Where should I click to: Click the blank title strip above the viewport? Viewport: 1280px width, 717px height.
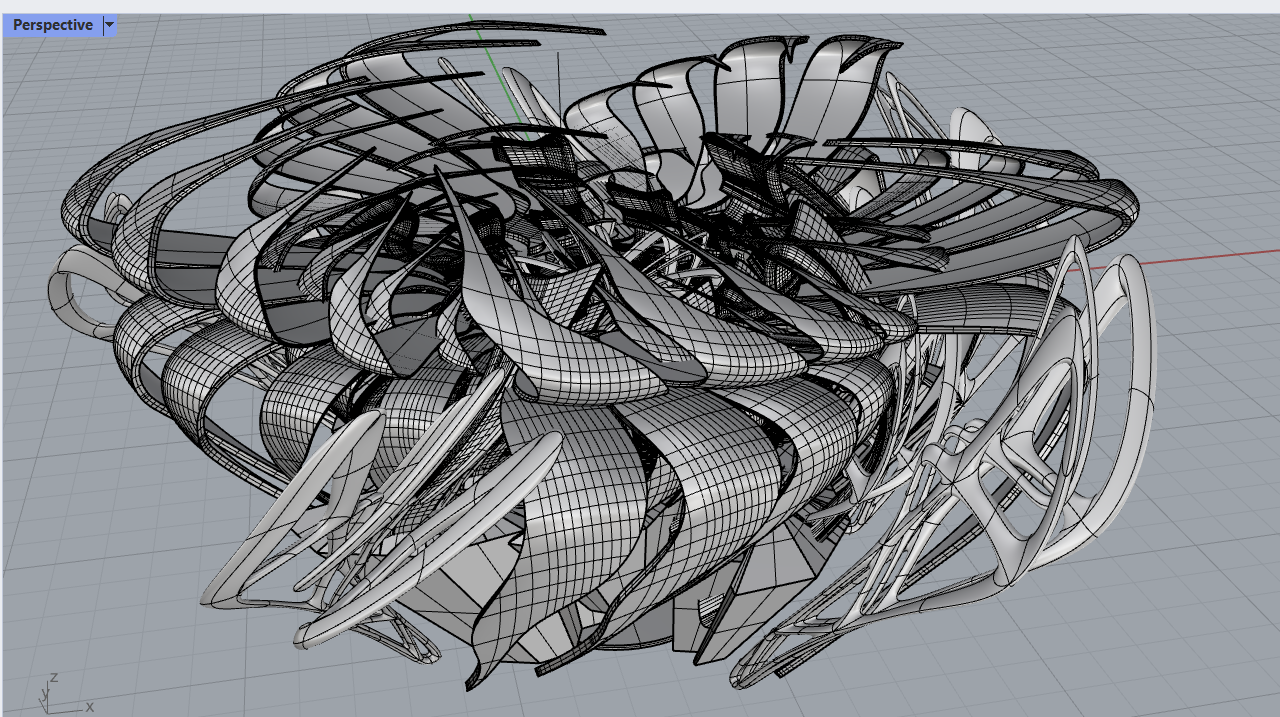640,6
